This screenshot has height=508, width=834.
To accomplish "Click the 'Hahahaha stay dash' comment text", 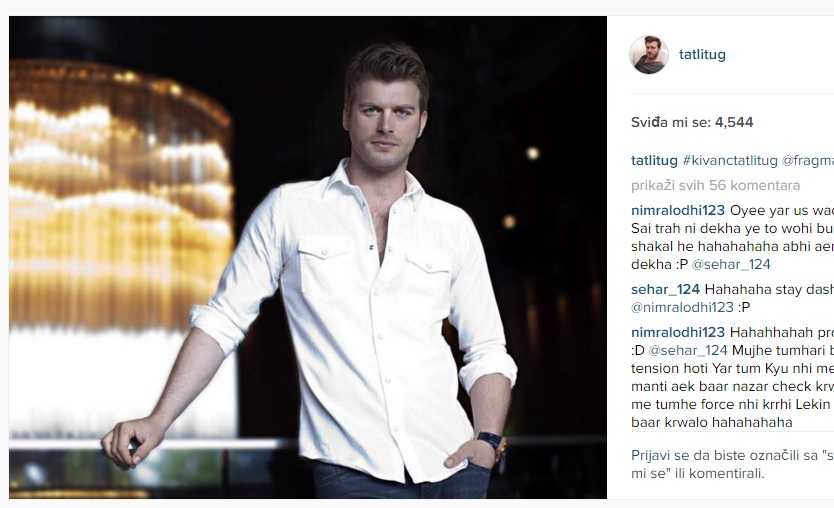I will [x=769, y=289].
